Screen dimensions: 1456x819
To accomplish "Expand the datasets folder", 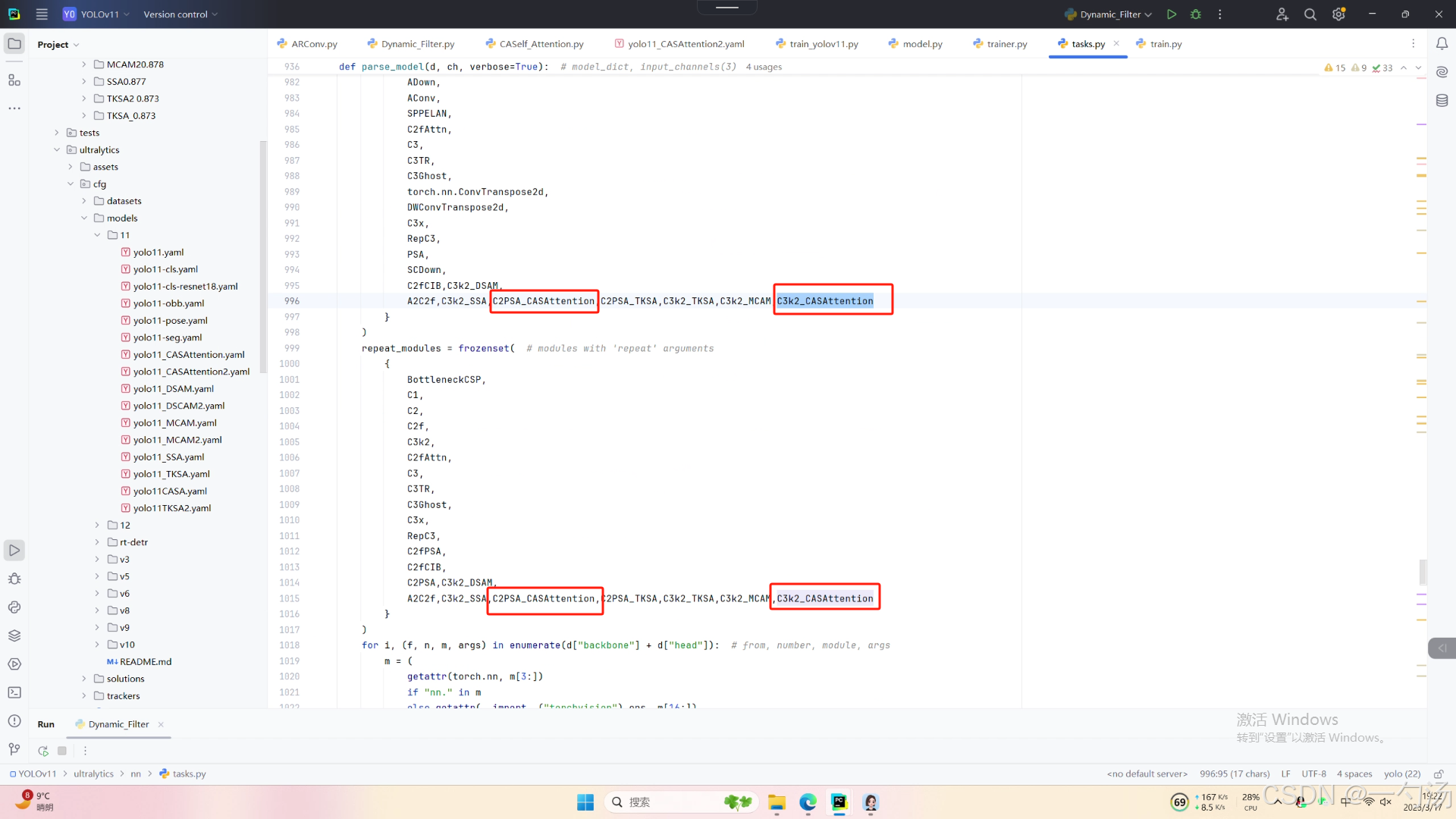I will [x=84, y=201].
